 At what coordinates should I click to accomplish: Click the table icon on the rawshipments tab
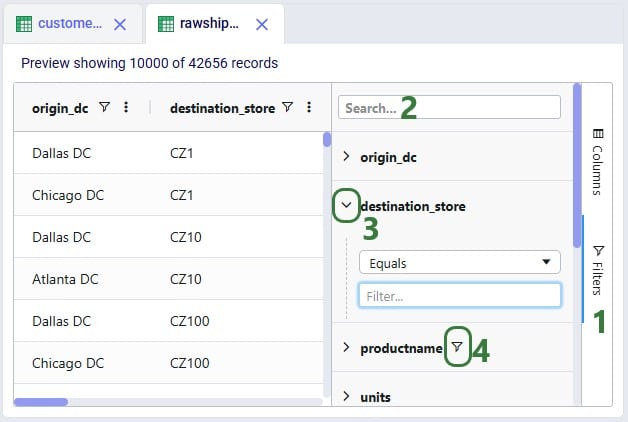point(166,24)
